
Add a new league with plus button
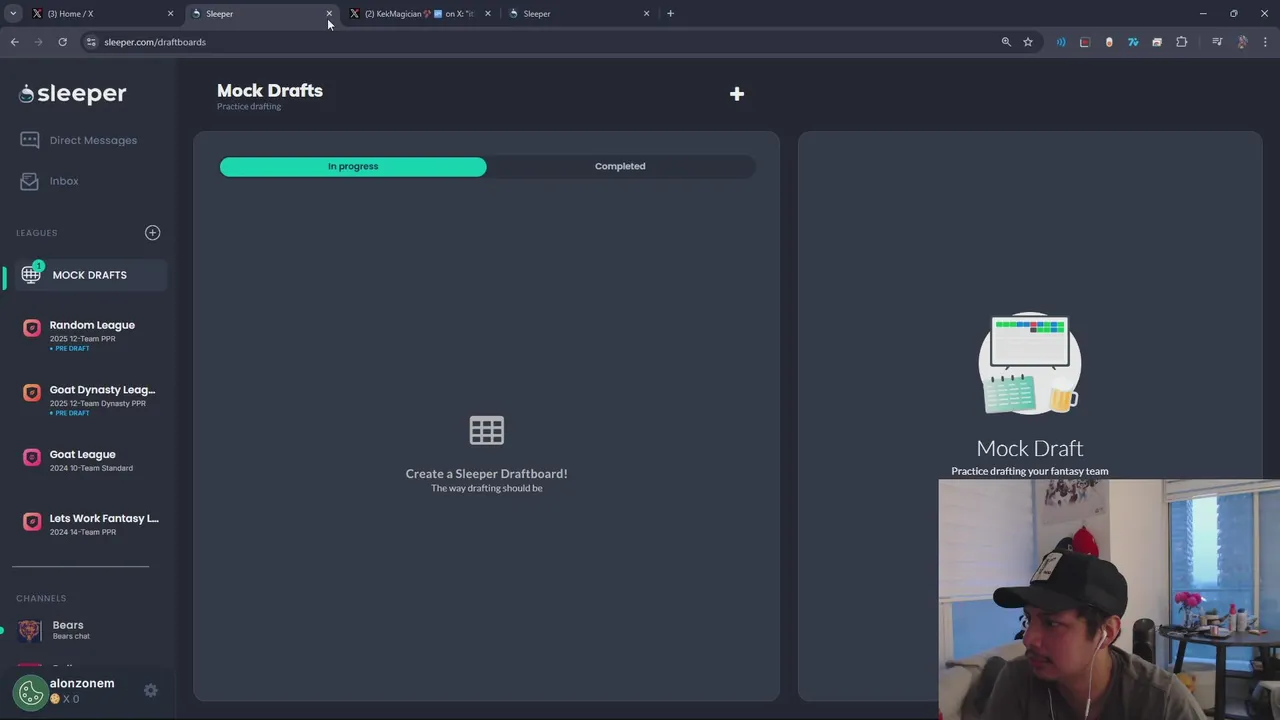point(152,233)
